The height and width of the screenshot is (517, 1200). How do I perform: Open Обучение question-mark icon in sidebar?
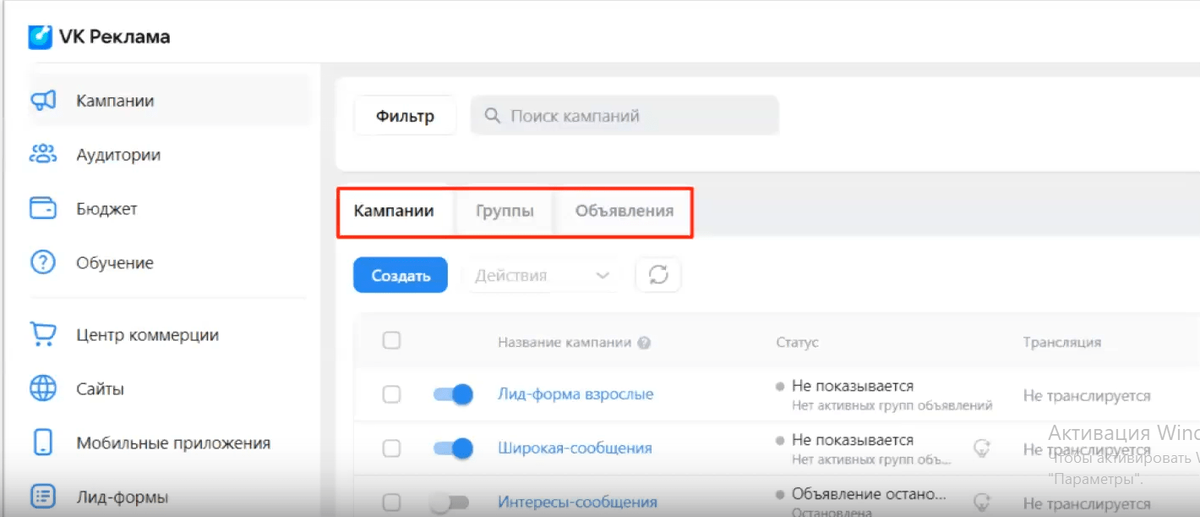point(42,263)
